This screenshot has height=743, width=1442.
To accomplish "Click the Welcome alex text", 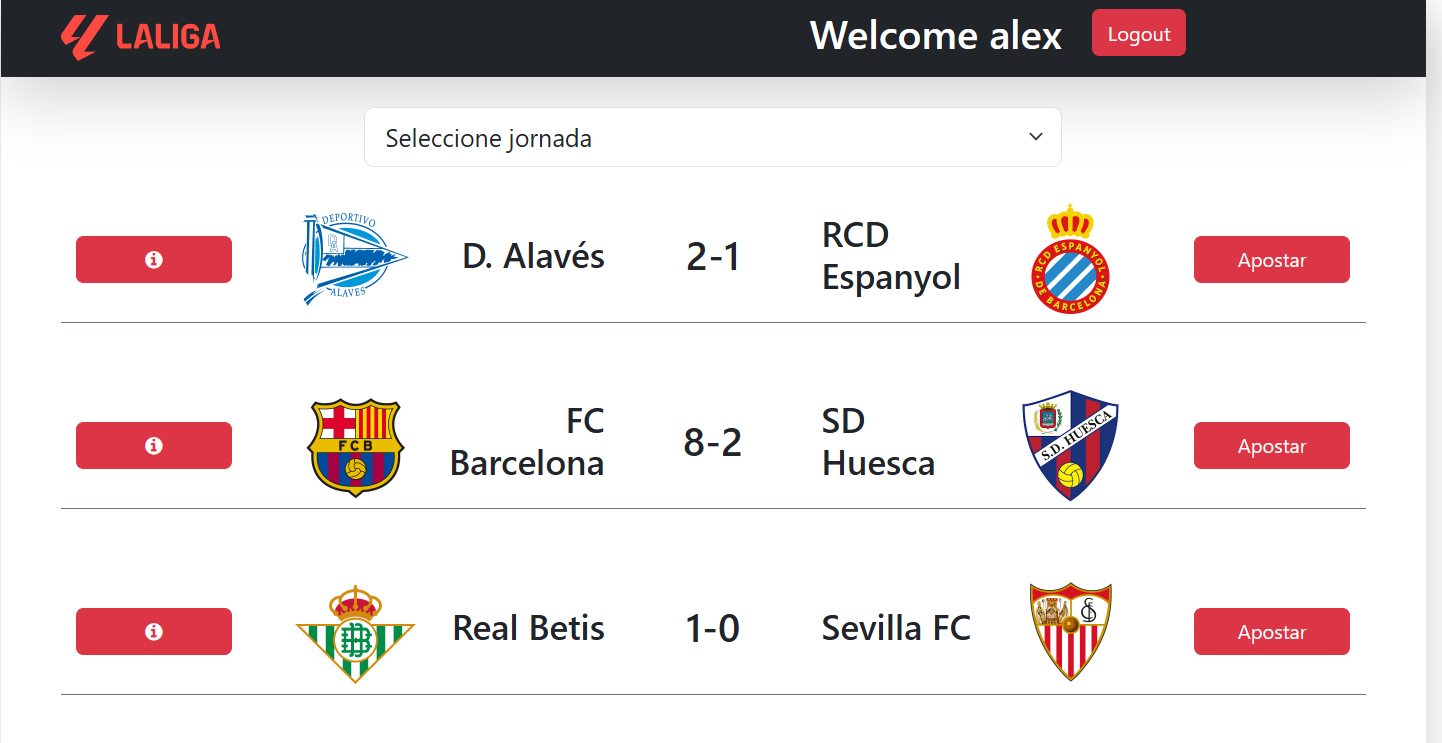I will pos(936,36).
